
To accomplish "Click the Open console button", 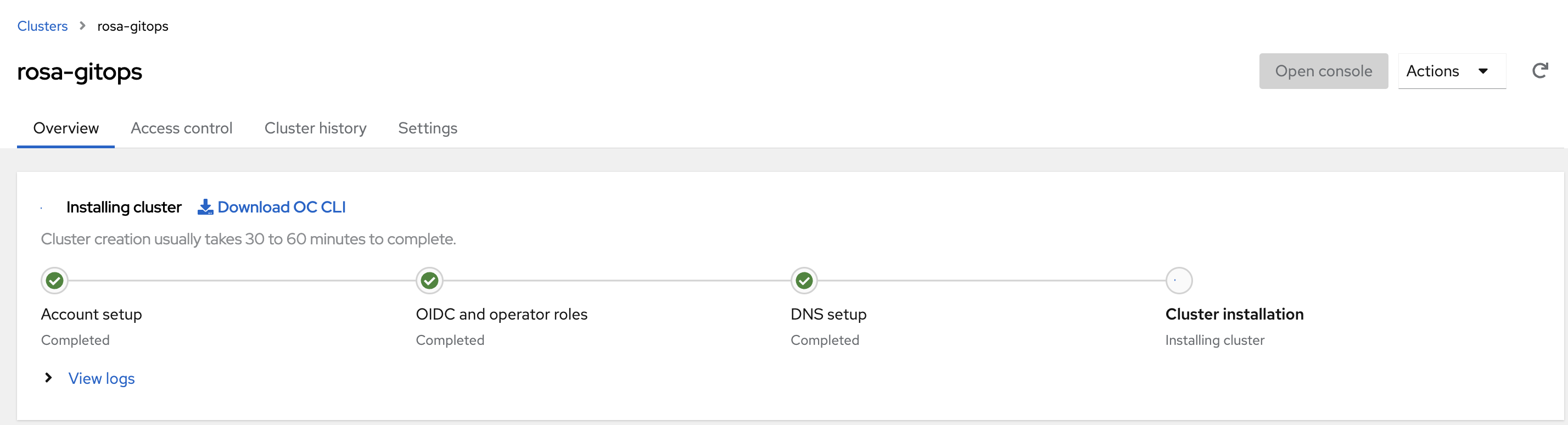I will pos(1324,71).
